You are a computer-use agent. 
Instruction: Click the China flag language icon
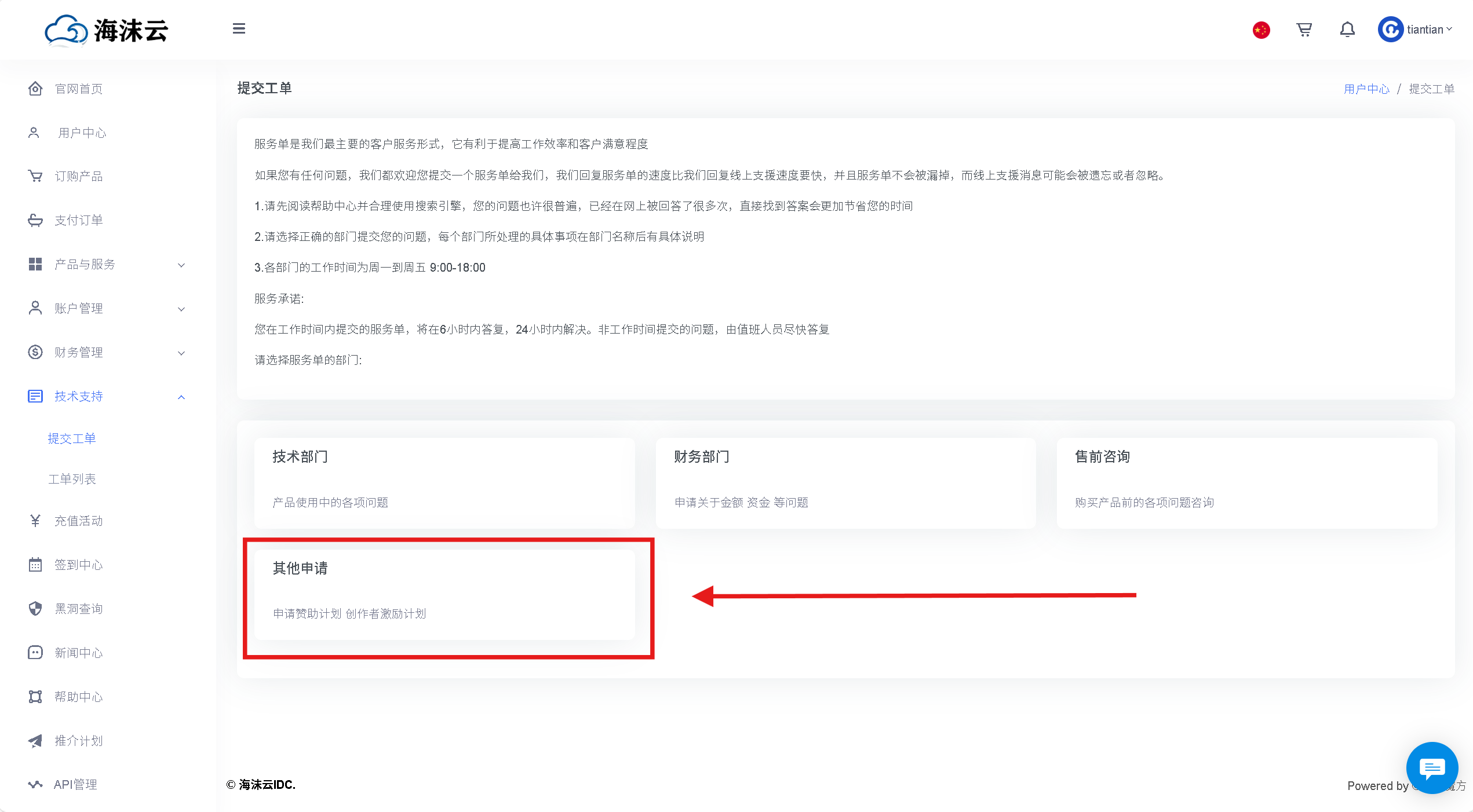pos(1261,30)
